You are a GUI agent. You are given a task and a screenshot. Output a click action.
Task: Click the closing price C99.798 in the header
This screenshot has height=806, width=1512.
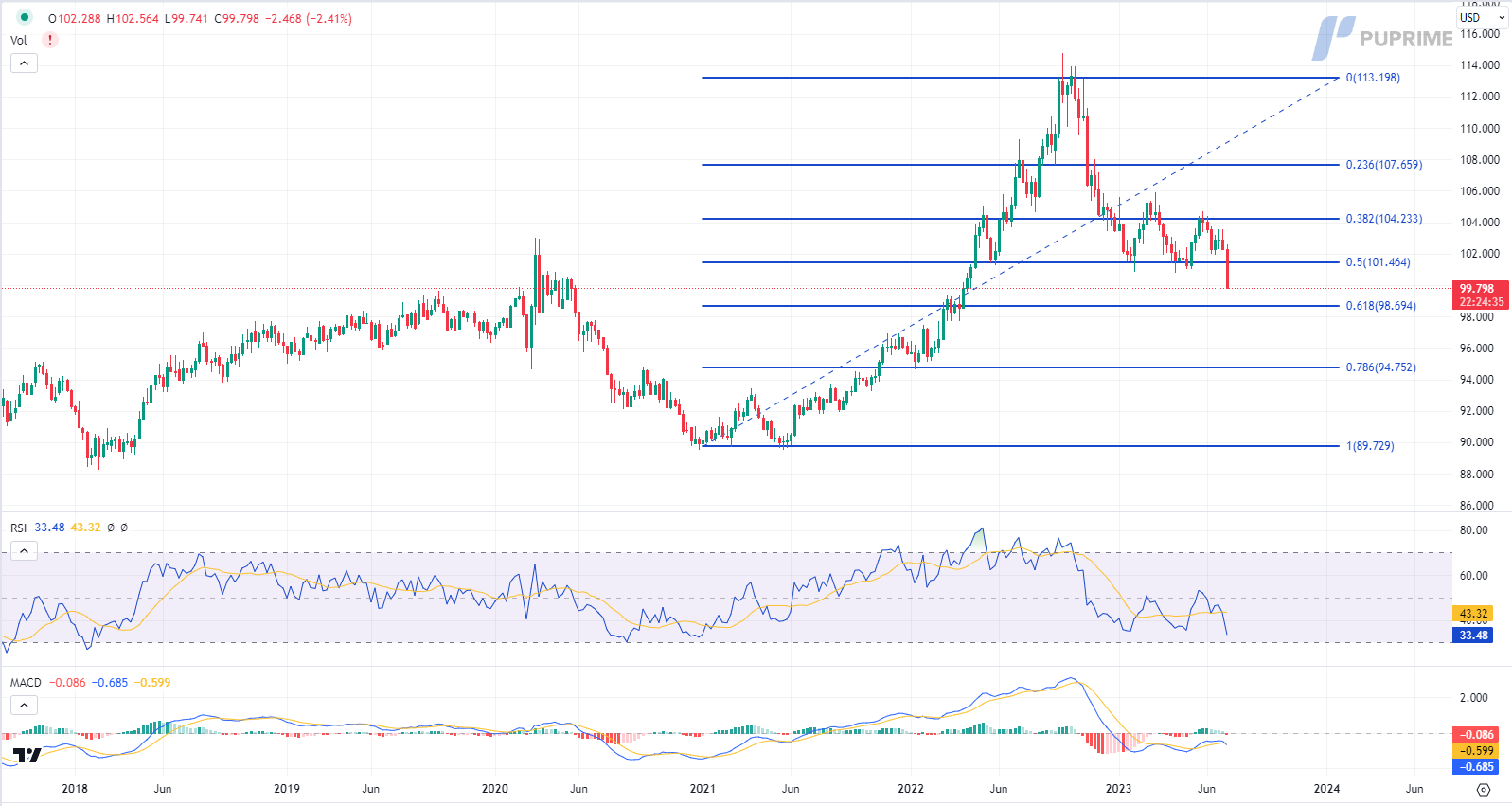point(237,18)
